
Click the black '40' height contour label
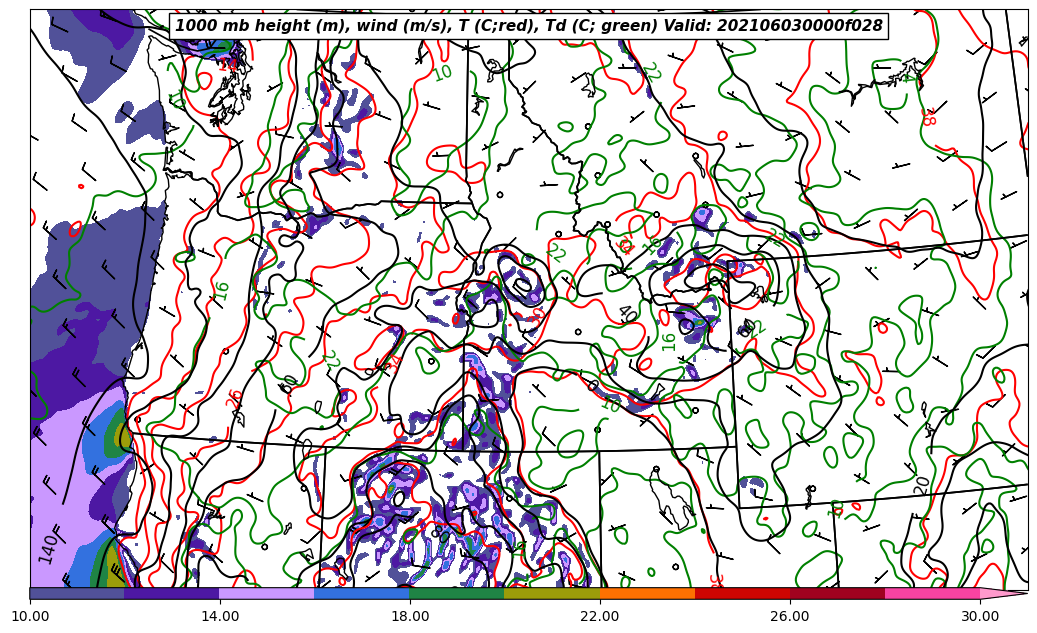628,314
